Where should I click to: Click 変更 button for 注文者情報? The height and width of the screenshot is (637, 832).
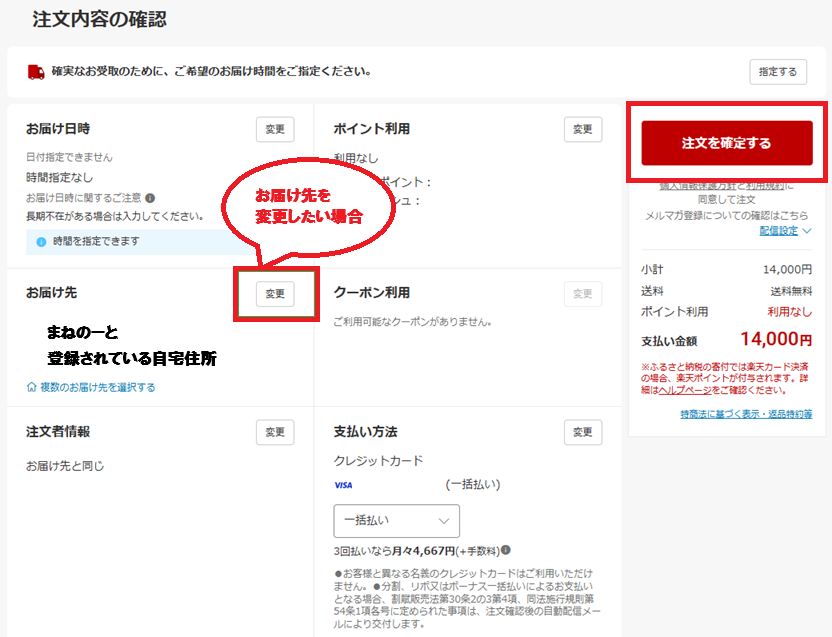tap(275, 432)
